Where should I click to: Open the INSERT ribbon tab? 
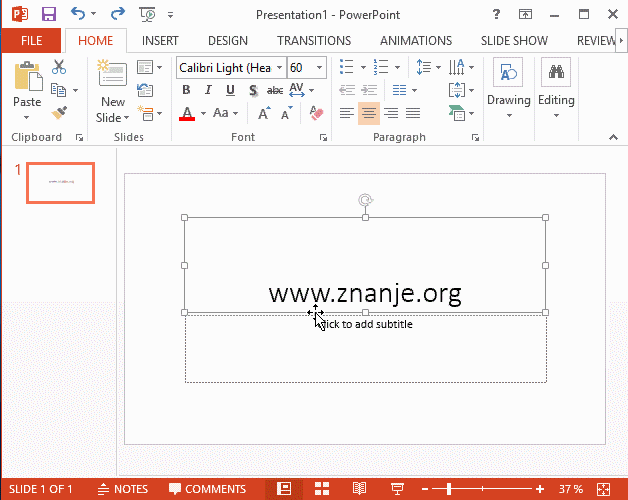coord(160,41)
